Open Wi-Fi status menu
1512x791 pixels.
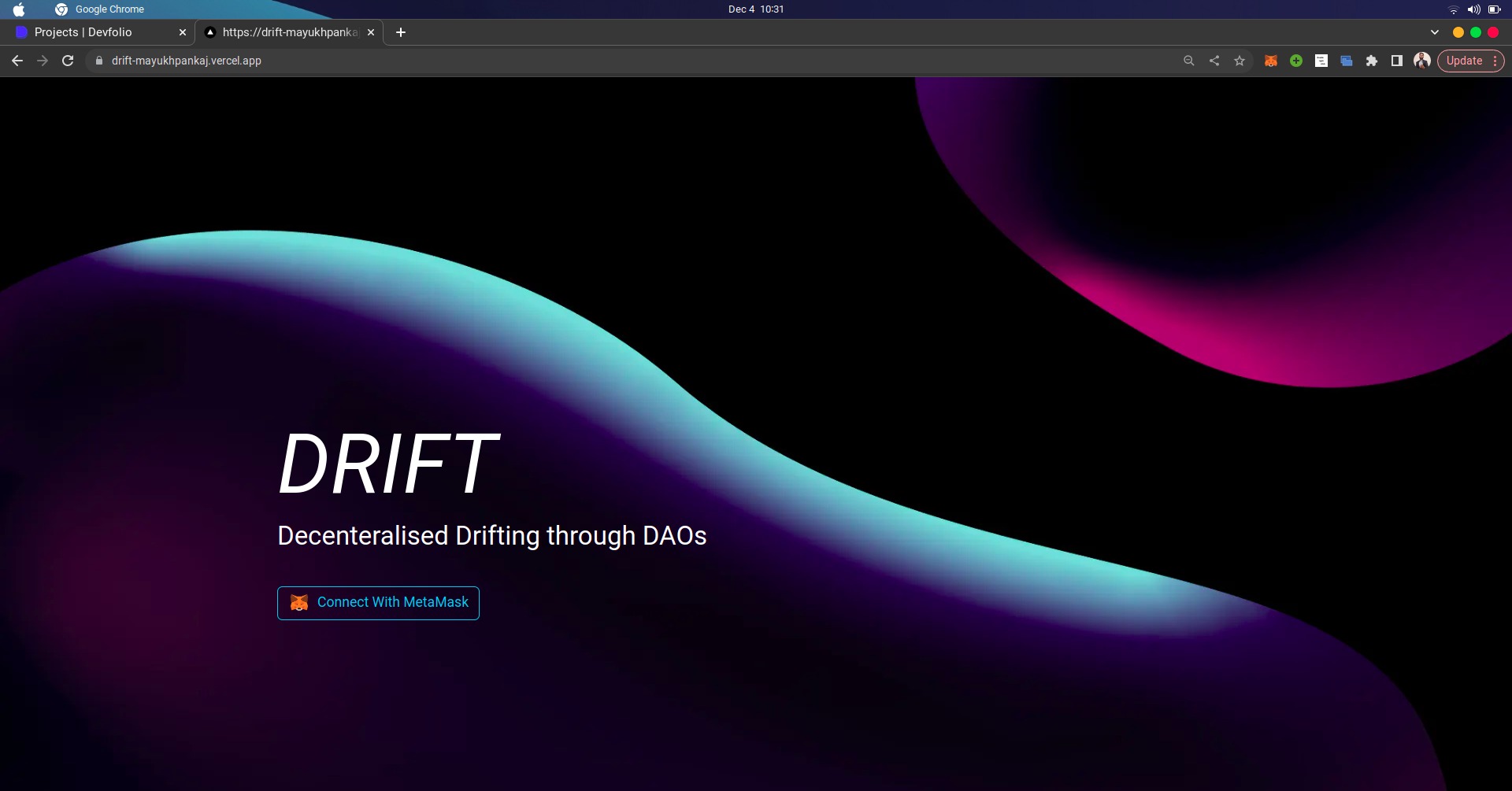pos(1454,9)
